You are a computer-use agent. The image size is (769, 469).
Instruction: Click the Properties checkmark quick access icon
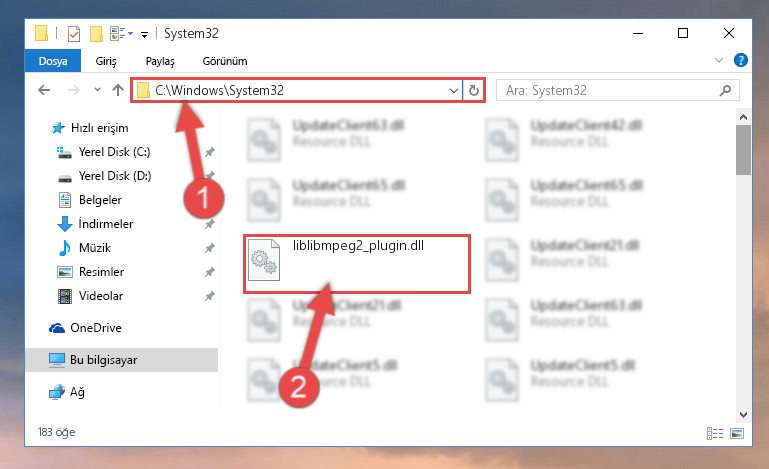pos(74,34)
